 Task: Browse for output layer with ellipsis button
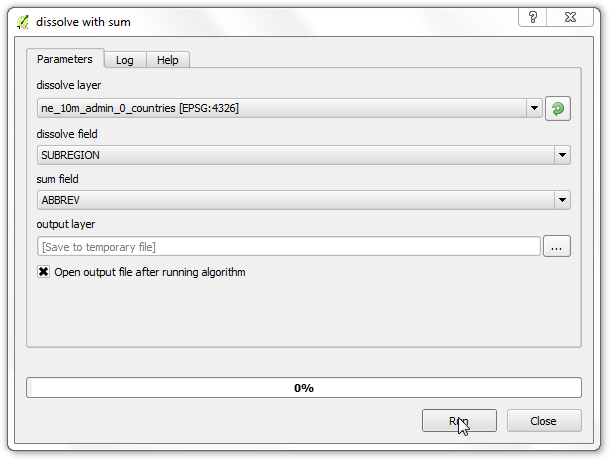556,246
